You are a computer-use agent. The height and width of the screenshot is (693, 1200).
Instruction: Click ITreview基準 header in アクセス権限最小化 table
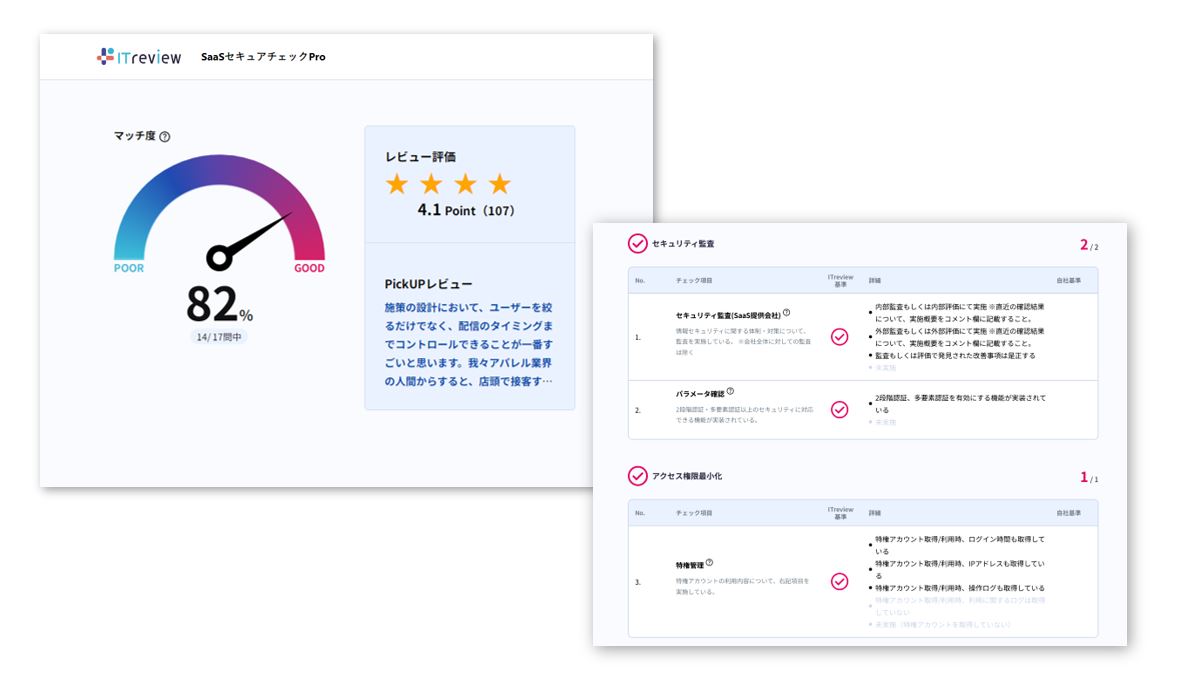coord(840,512)
